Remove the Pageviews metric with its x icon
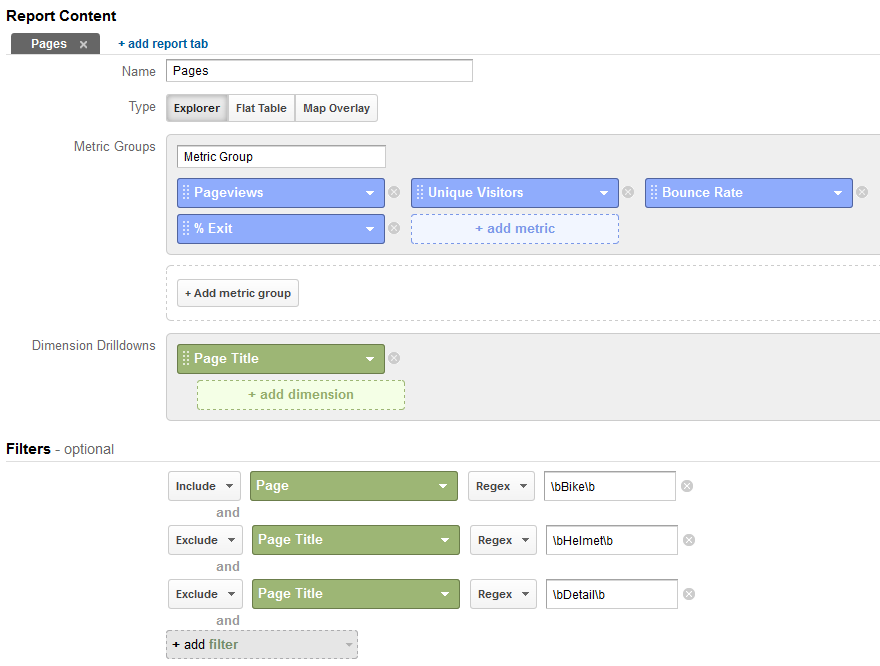The width and height of the screenshot is (880, 666). point(394,193)
